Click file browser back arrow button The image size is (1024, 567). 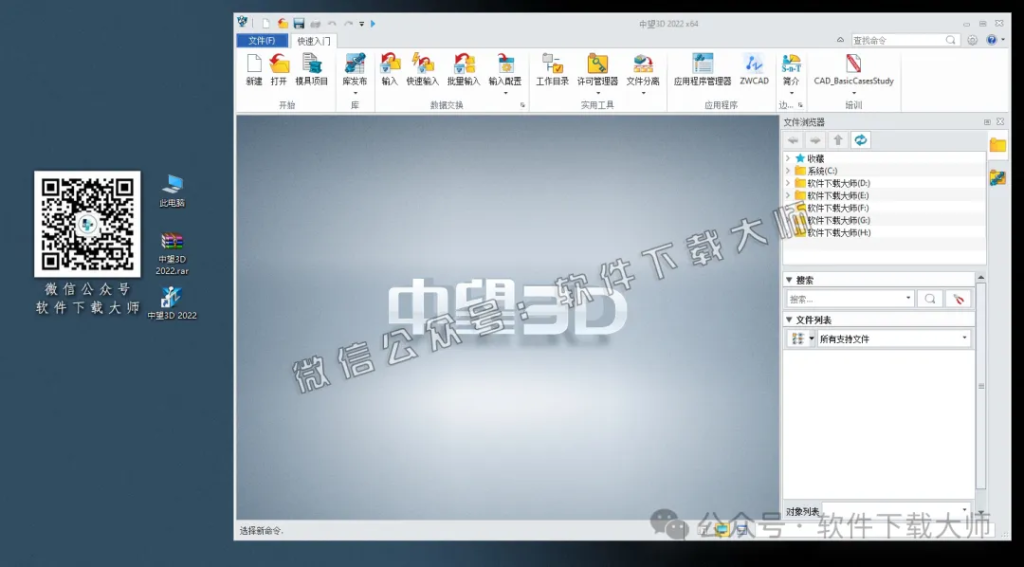point(793,140)
